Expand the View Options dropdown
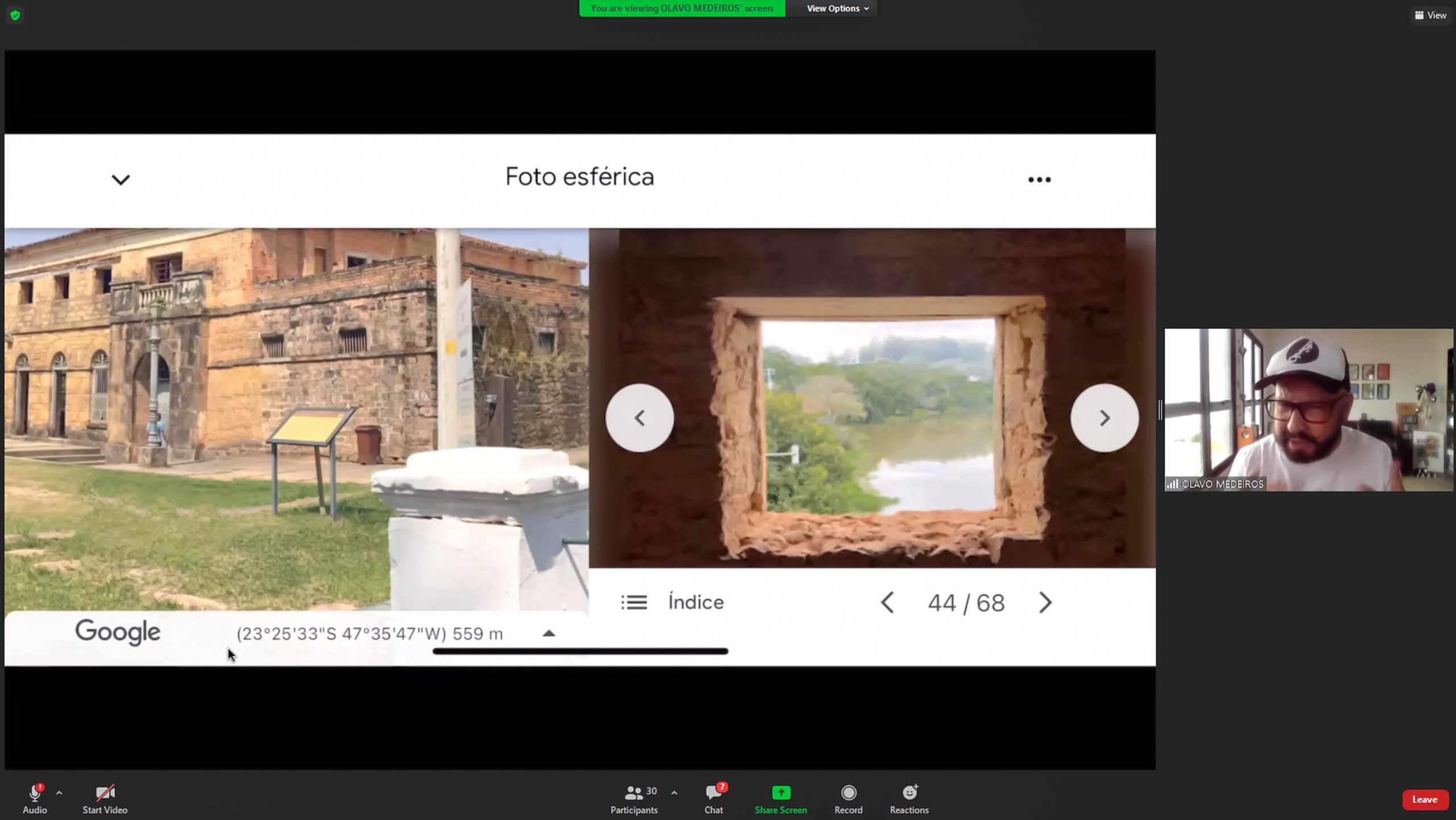Image resolution: width=1456 pixels, height=820 pixels. coord(837,9)
